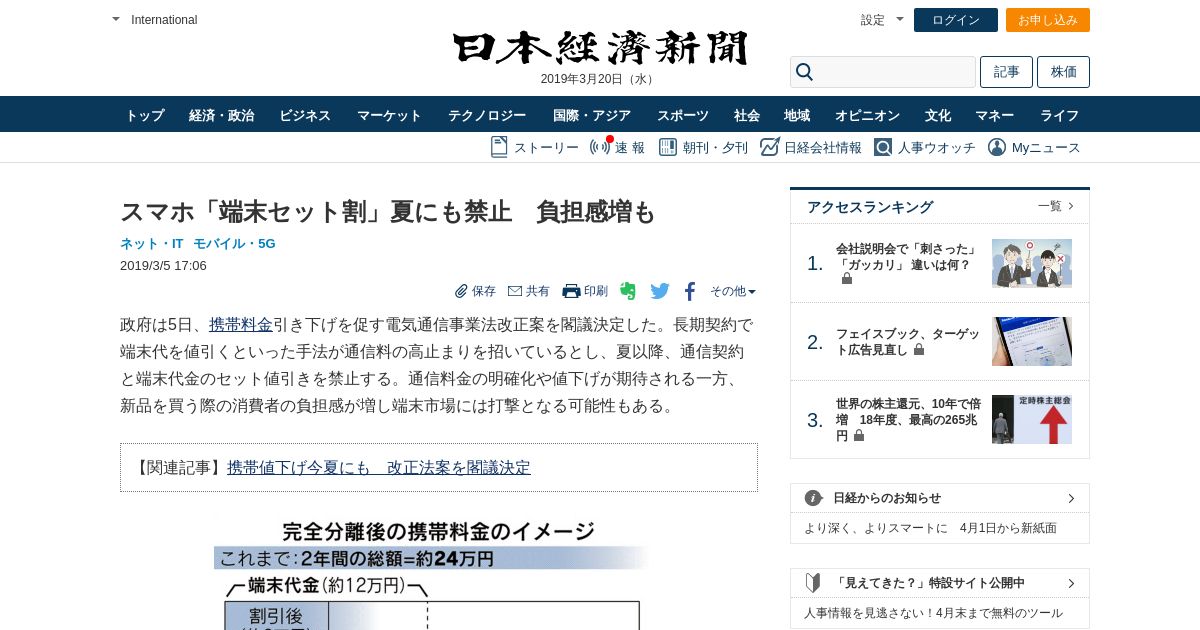Click the 共有 envelope icon
Image resolution: width=1200 pixels, height=630 pixels.
point(515,291)
